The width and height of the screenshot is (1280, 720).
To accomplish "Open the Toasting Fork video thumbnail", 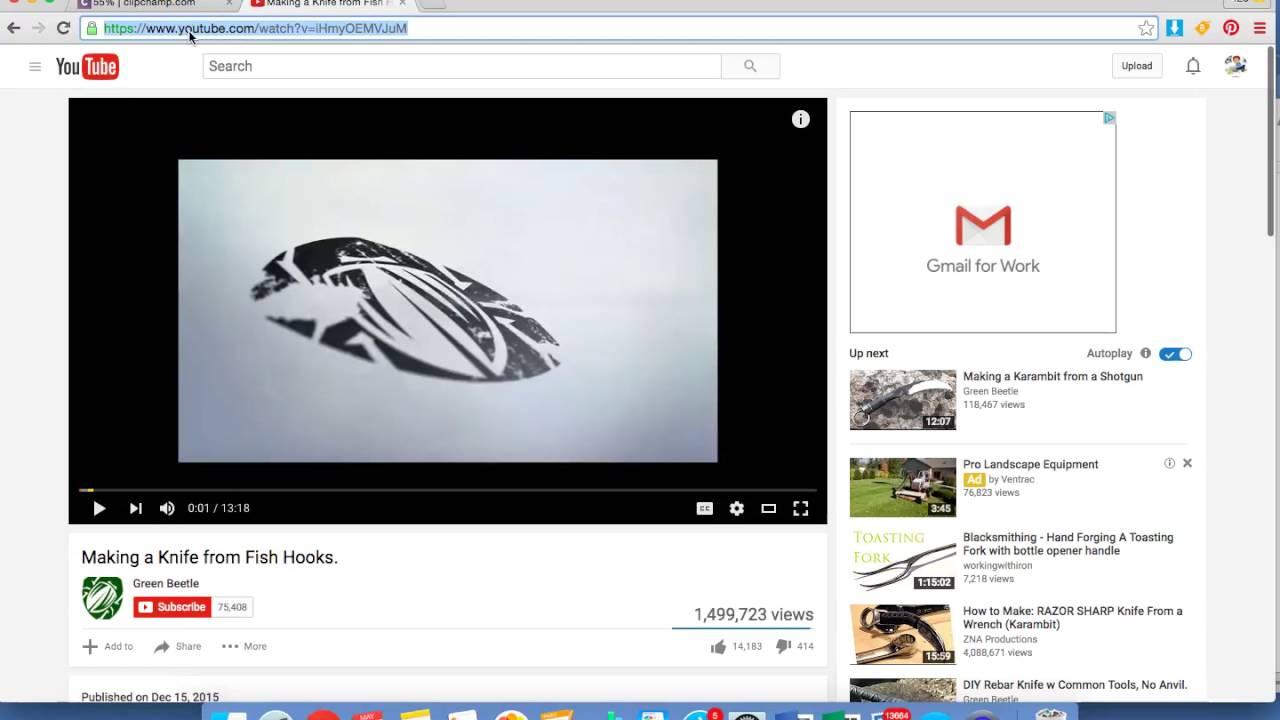I will 903,560.
